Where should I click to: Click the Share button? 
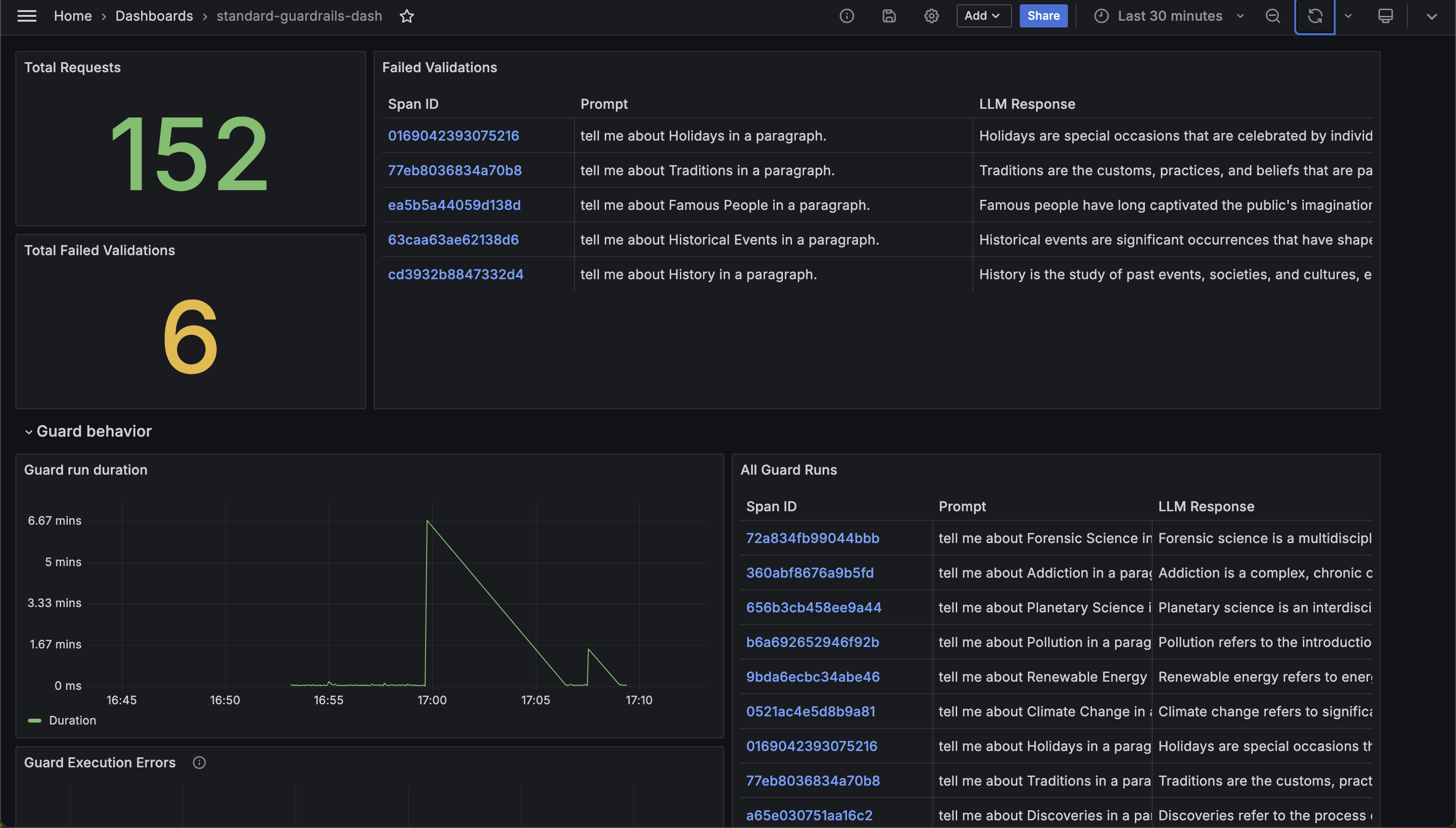pyautogui.click(x=1043, y=16)
